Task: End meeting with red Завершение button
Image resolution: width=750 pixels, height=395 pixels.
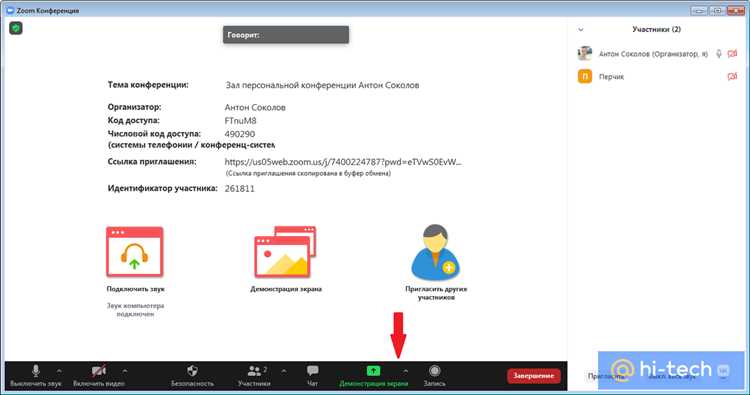Action: point(533,376)
